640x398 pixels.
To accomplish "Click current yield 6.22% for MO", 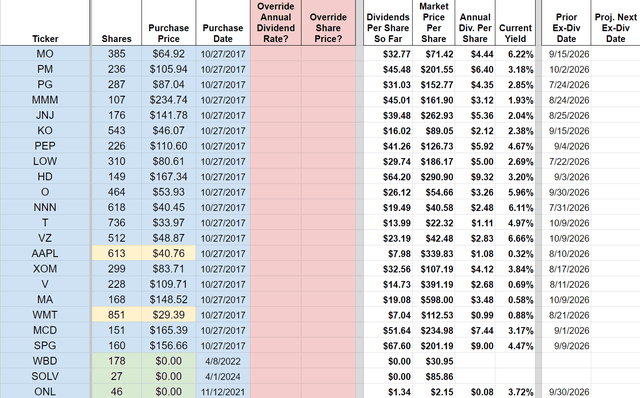I will (515, 54).
